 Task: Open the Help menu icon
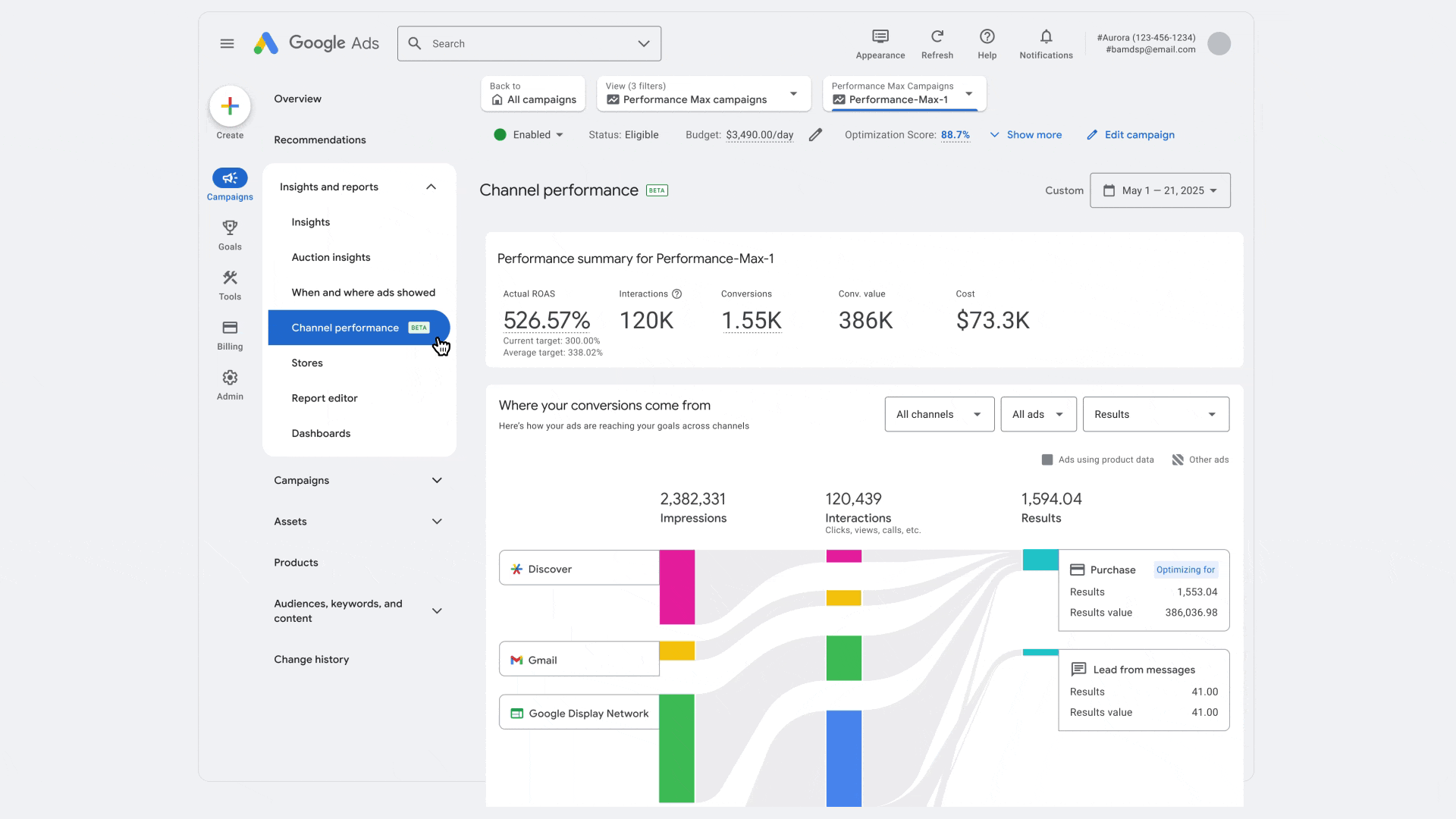coord(987,36)
